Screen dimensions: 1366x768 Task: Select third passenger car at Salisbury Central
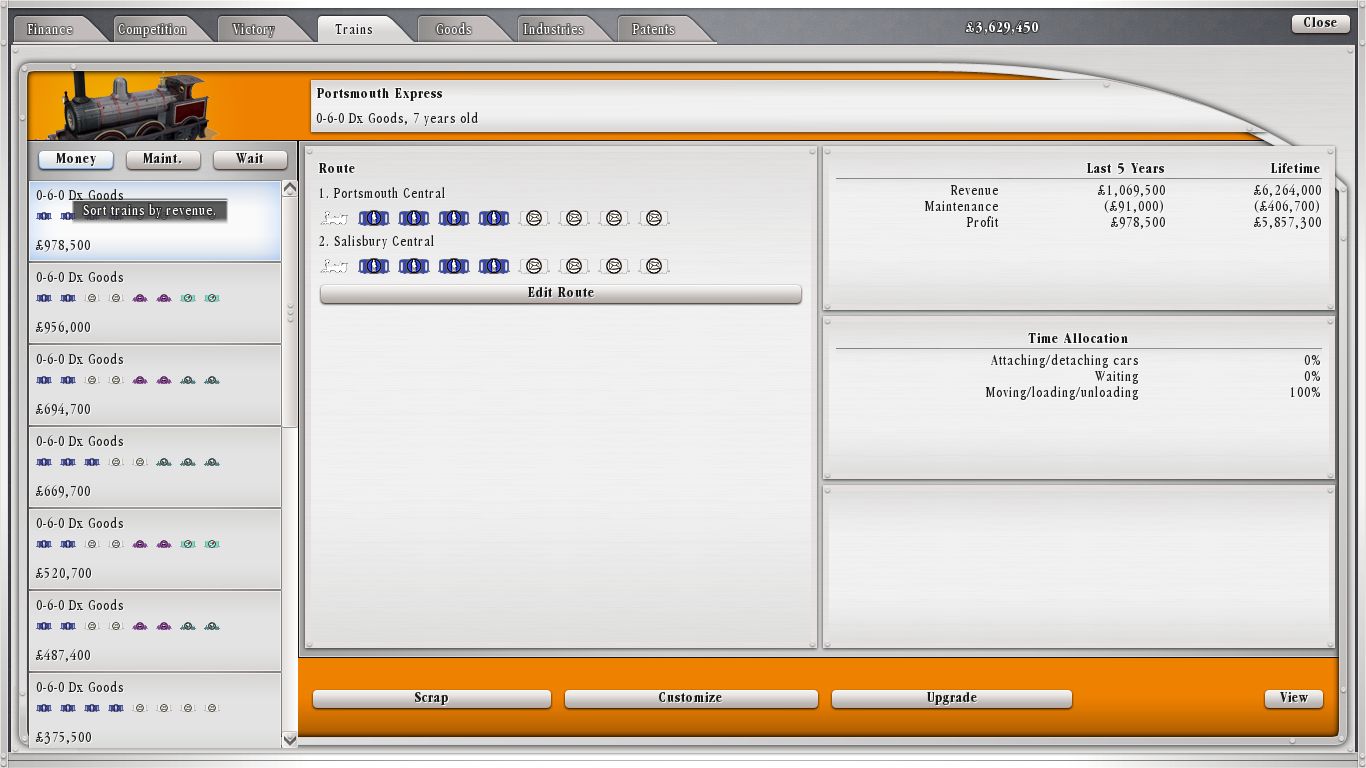coord(454,266)
